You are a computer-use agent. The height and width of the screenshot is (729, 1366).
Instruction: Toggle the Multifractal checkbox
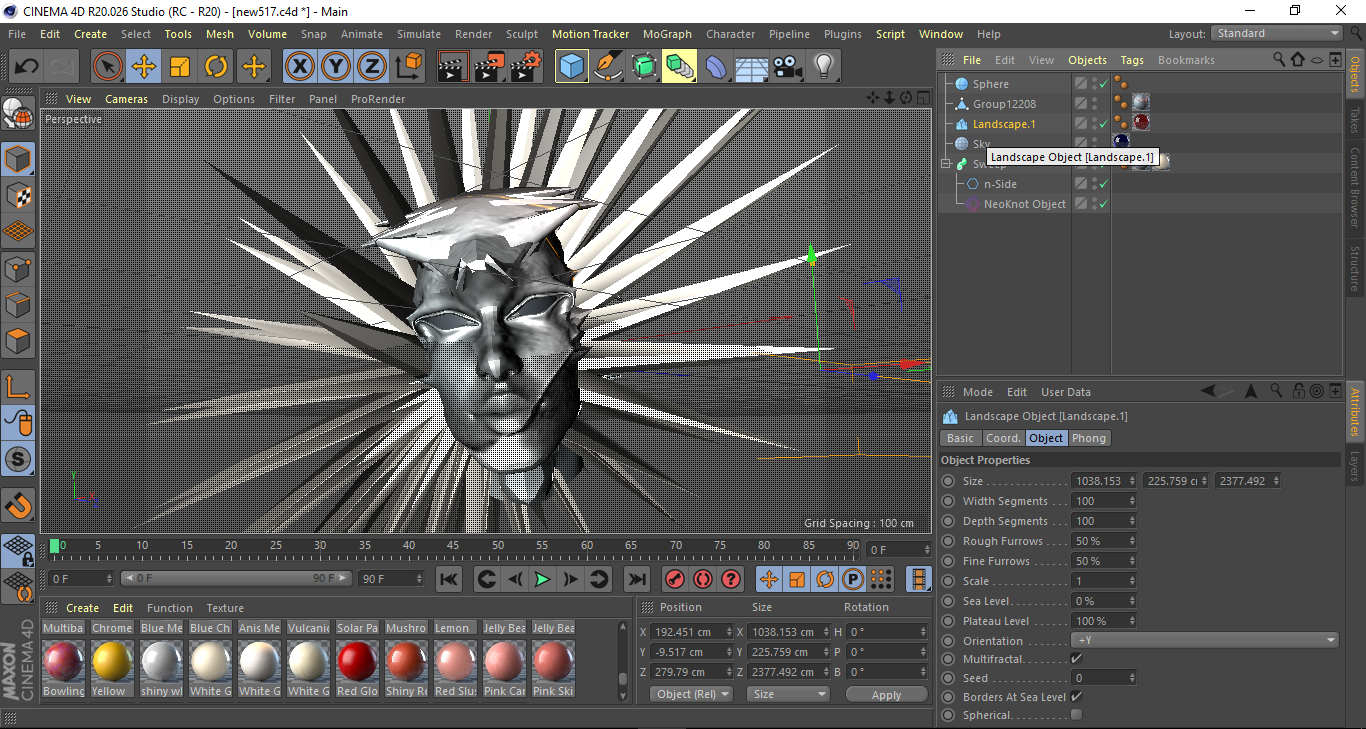(1076, 659)
